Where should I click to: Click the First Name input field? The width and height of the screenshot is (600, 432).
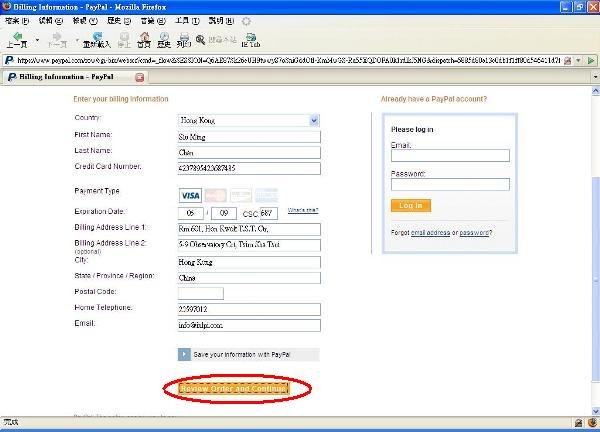(249, 137)
